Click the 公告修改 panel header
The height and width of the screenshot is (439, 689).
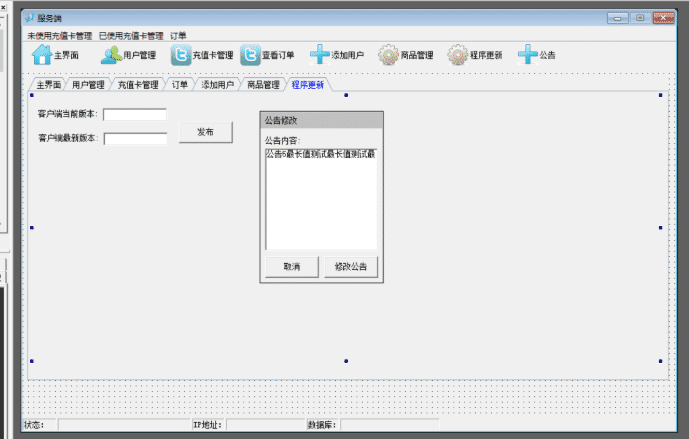coord(322,120)
